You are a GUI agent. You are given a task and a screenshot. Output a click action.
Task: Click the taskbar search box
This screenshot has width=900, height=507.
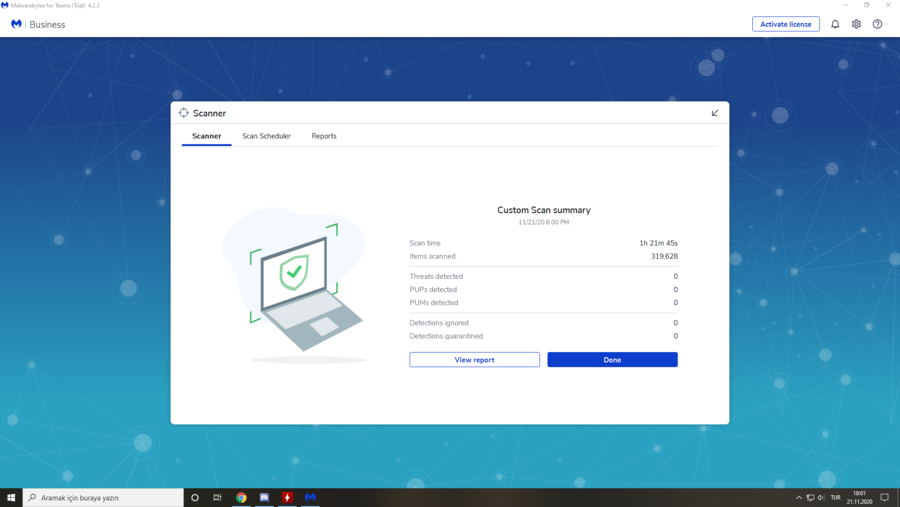(x=103, y=498)
